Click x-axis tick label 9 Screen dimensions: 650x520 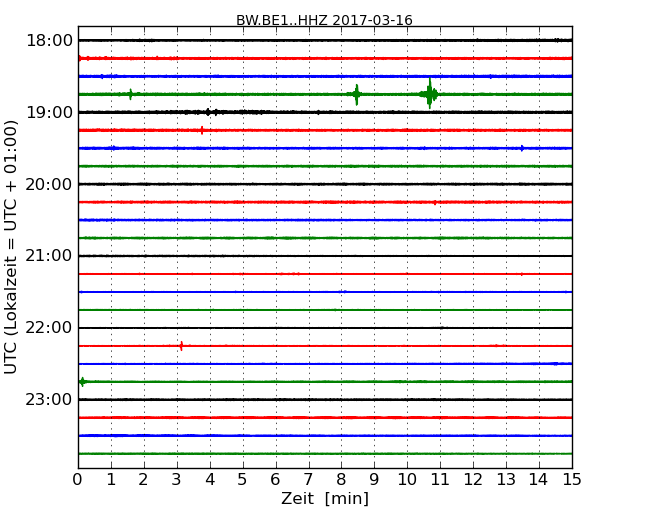tap(374, 480)
